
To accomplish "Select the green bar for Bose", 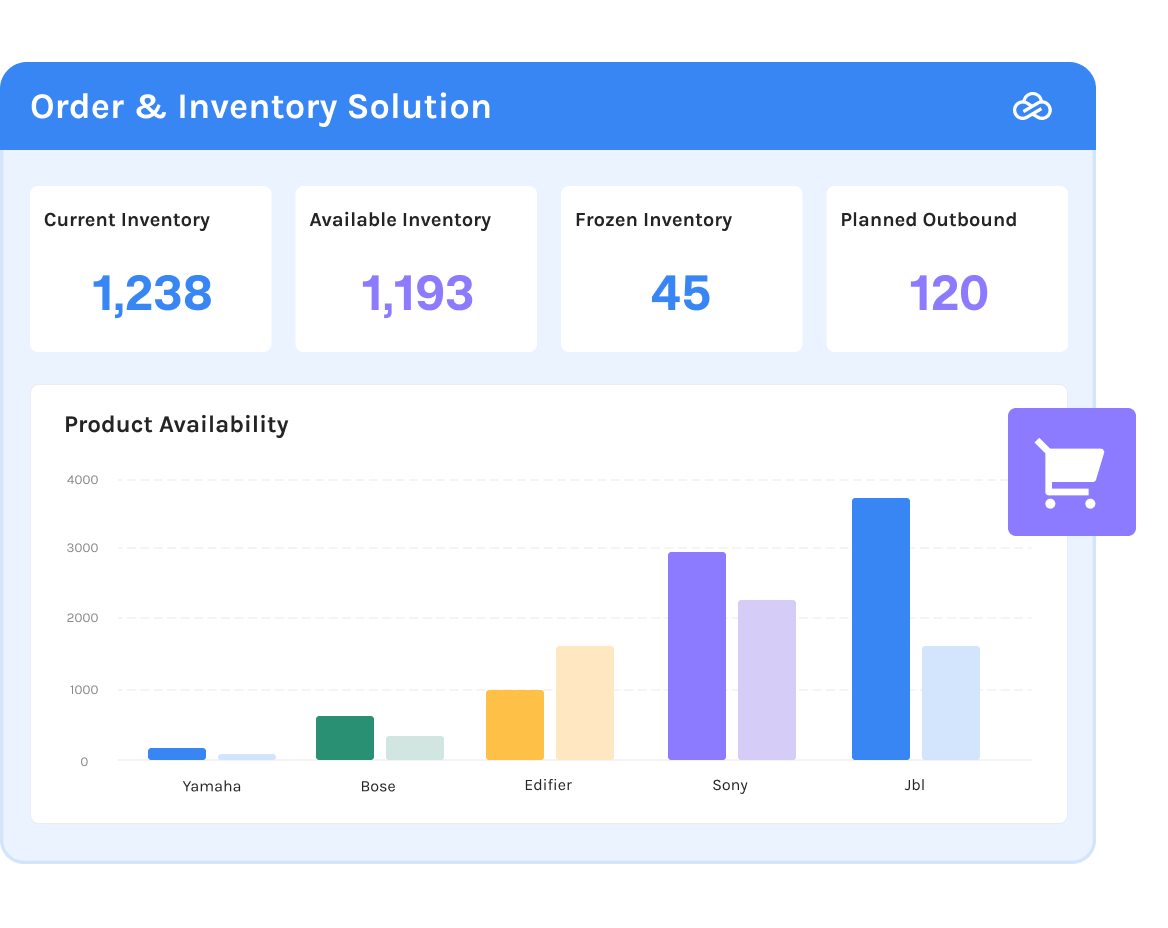I will 344,736.
